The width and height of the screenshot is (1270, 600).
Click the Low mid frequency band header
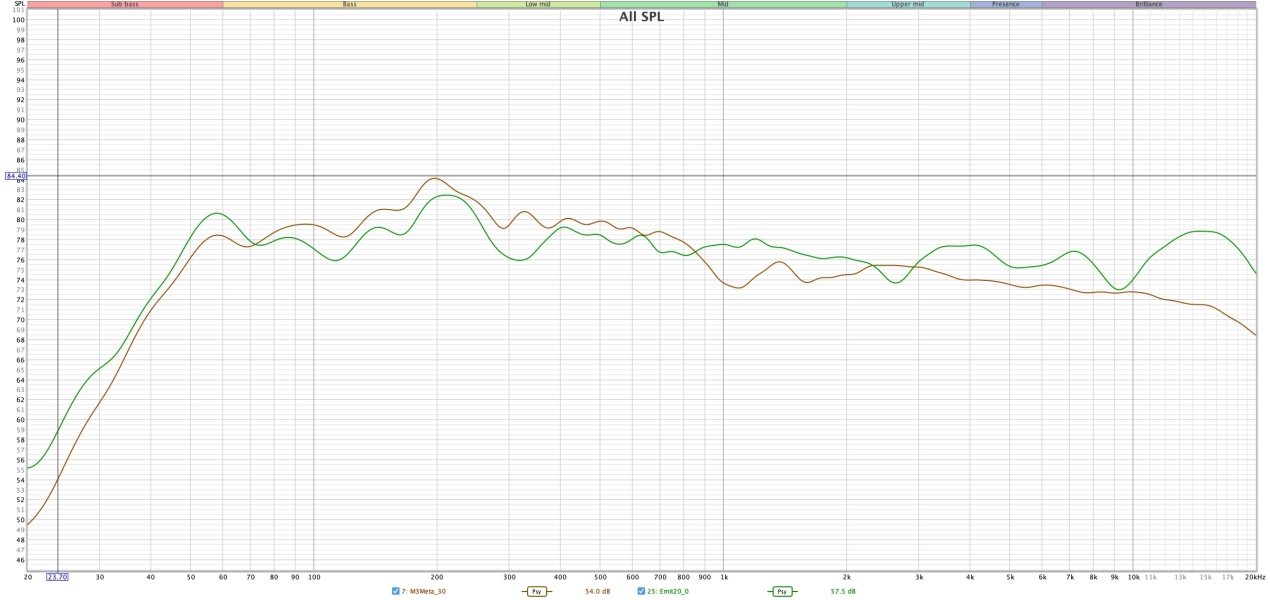point(538,4)
